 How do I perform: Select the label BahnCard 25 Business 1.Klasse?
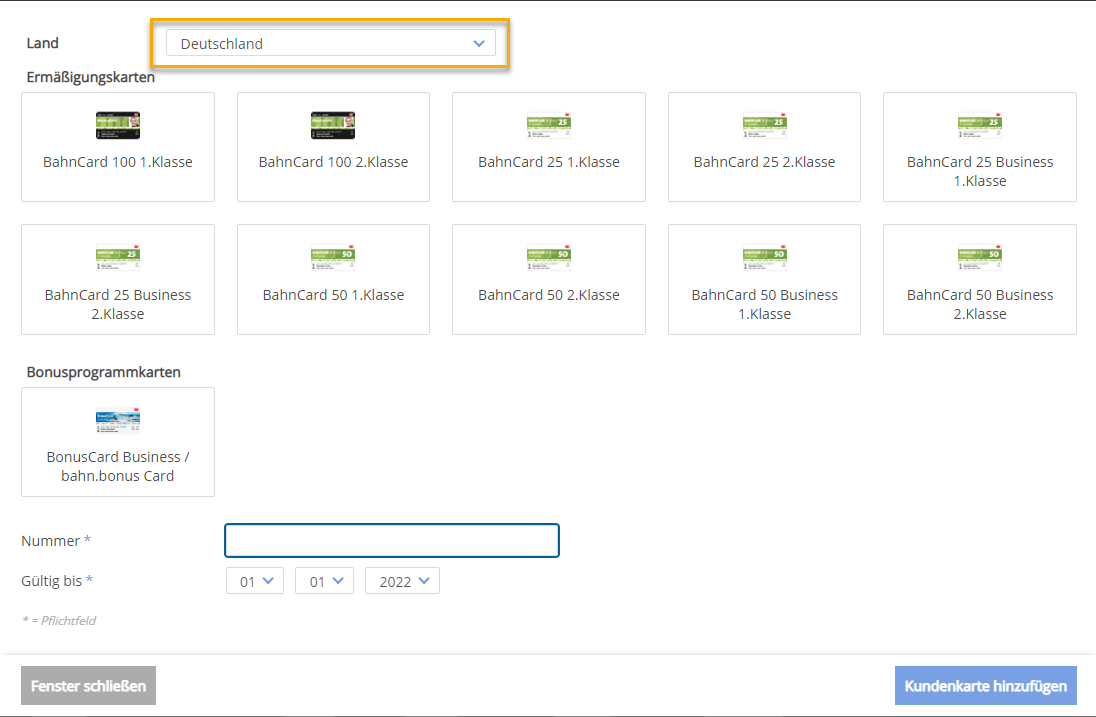980,171
